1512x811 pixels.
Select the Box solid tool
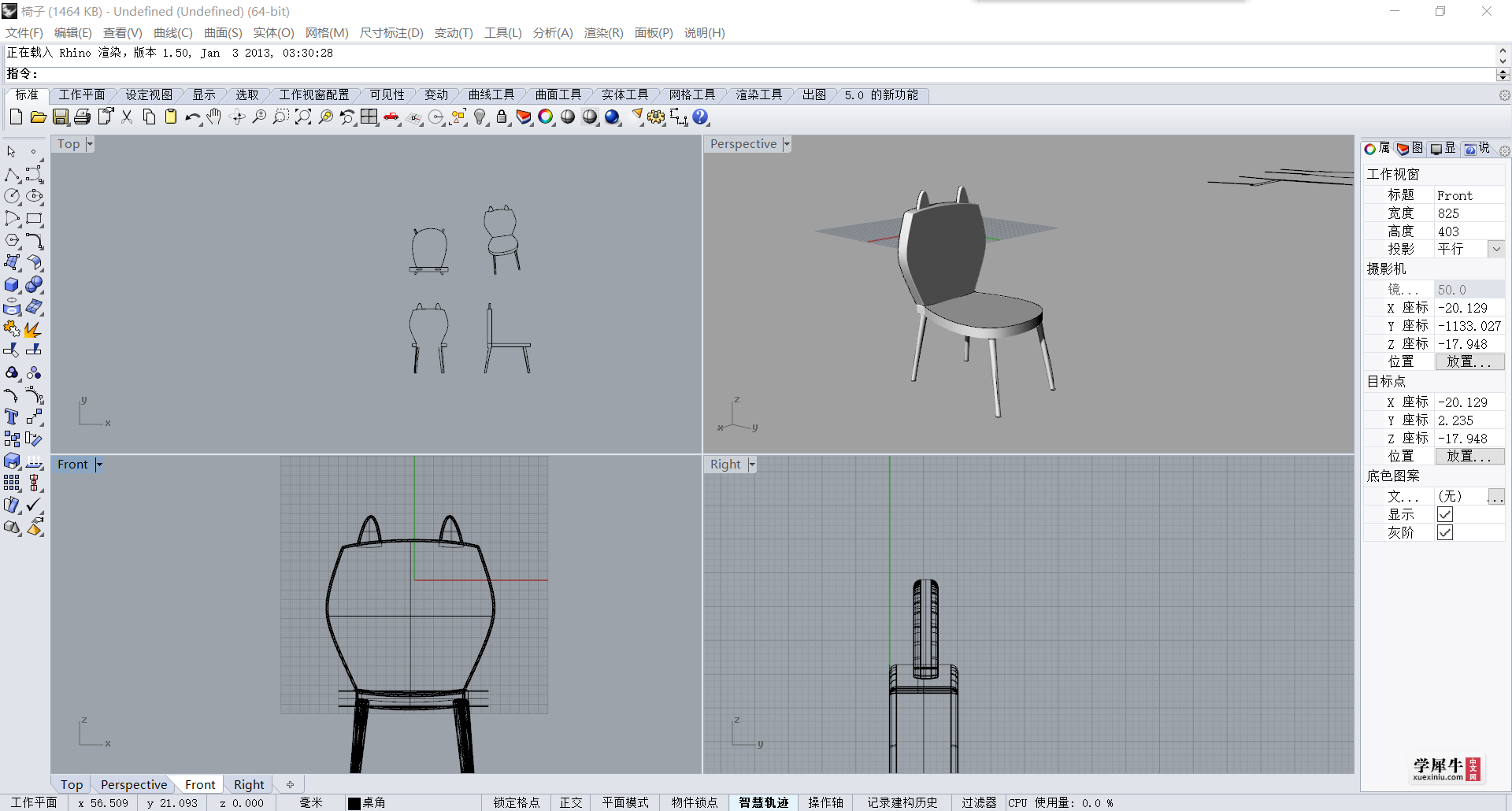coord(12,284)
